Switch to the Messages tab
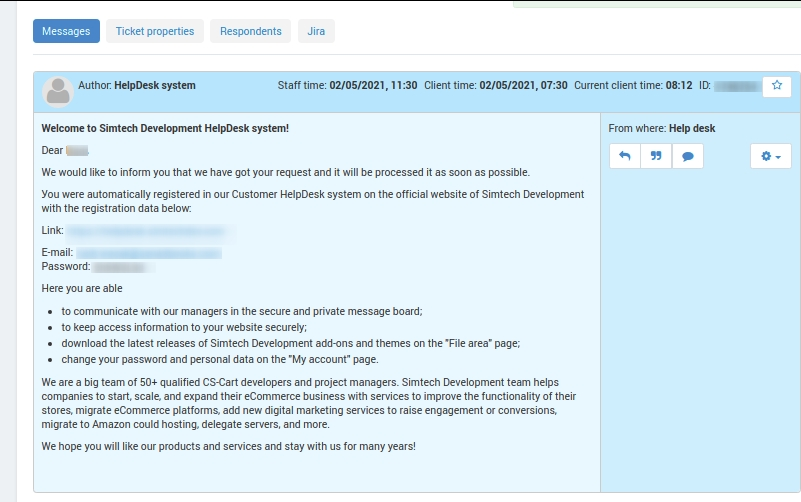The image size is (801, 502). (x=66, y=31)
